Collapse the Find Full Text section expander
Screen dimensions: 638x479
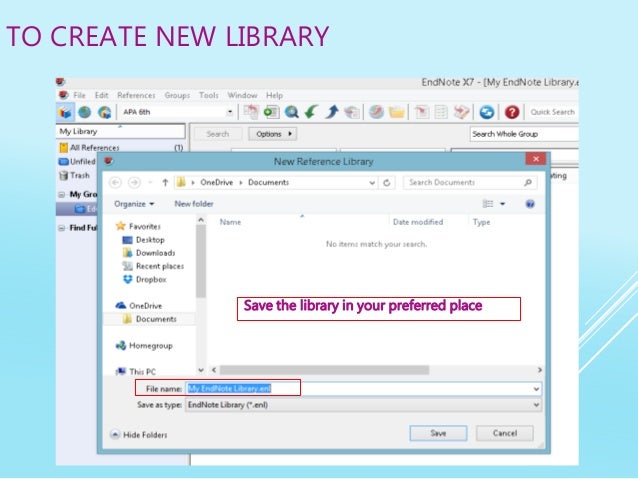61,228
